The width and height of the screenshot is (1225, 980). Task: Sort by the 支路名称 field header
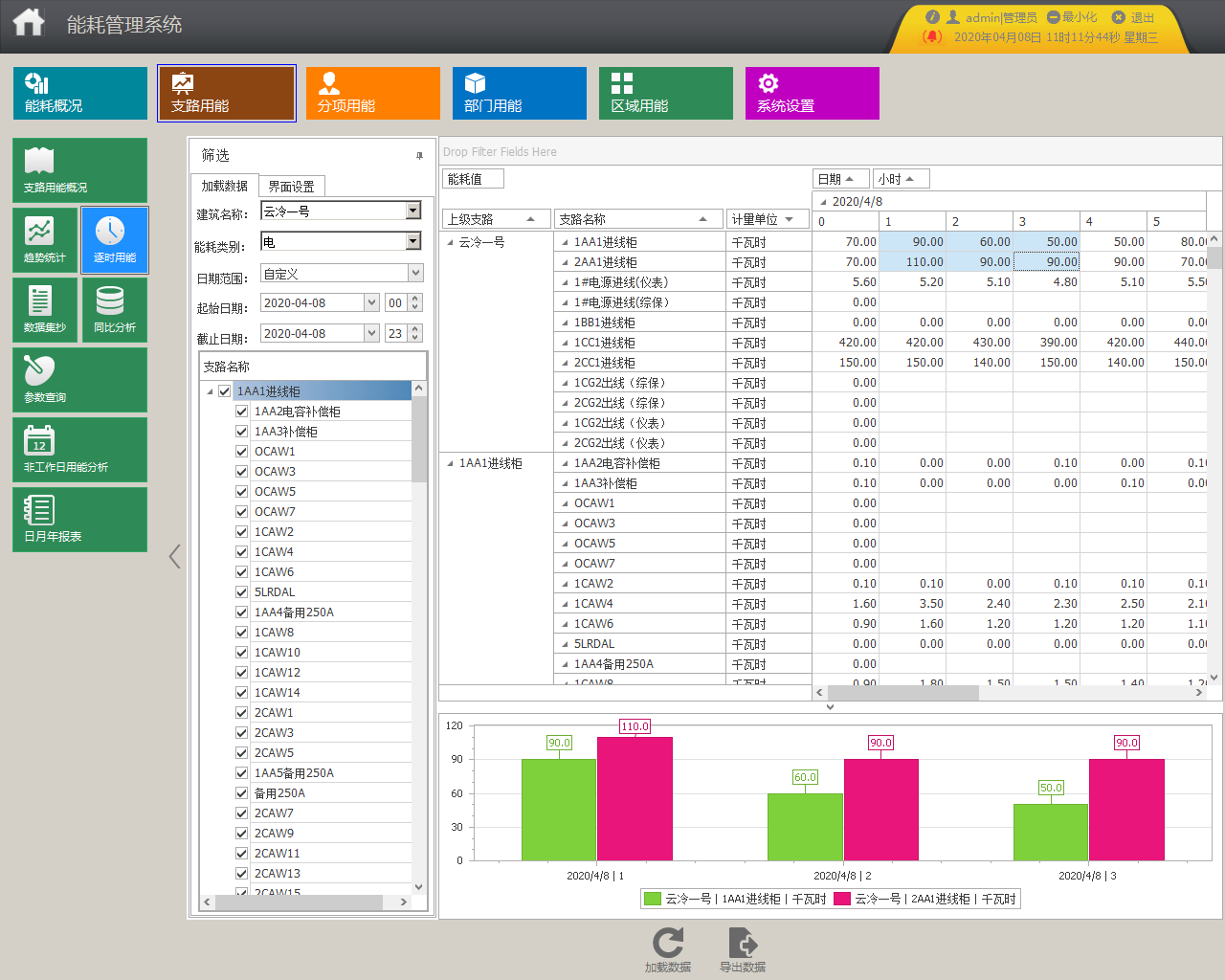click(637, 219)
